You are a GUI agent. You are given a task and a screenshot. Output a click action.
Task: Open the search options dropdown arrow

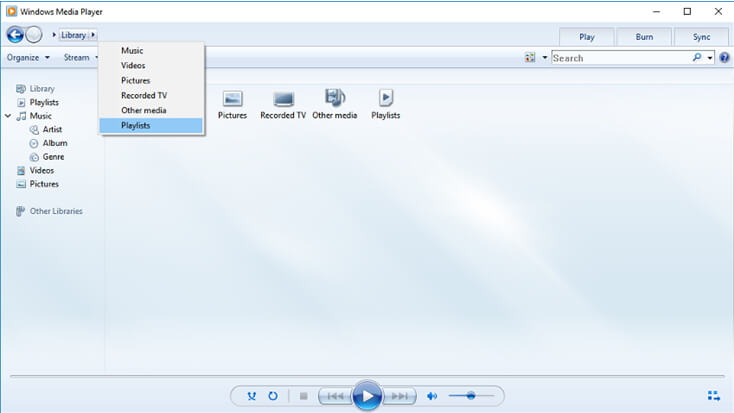pyautogui.click(x=710, y=58)
